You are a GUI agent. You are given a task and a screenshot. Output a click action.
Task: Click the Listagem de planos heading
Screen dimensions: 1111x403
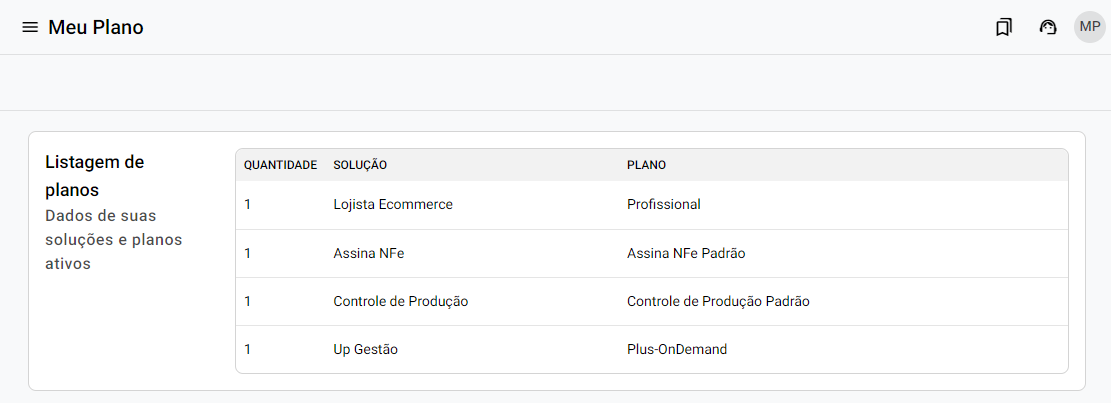coord(95,175)
